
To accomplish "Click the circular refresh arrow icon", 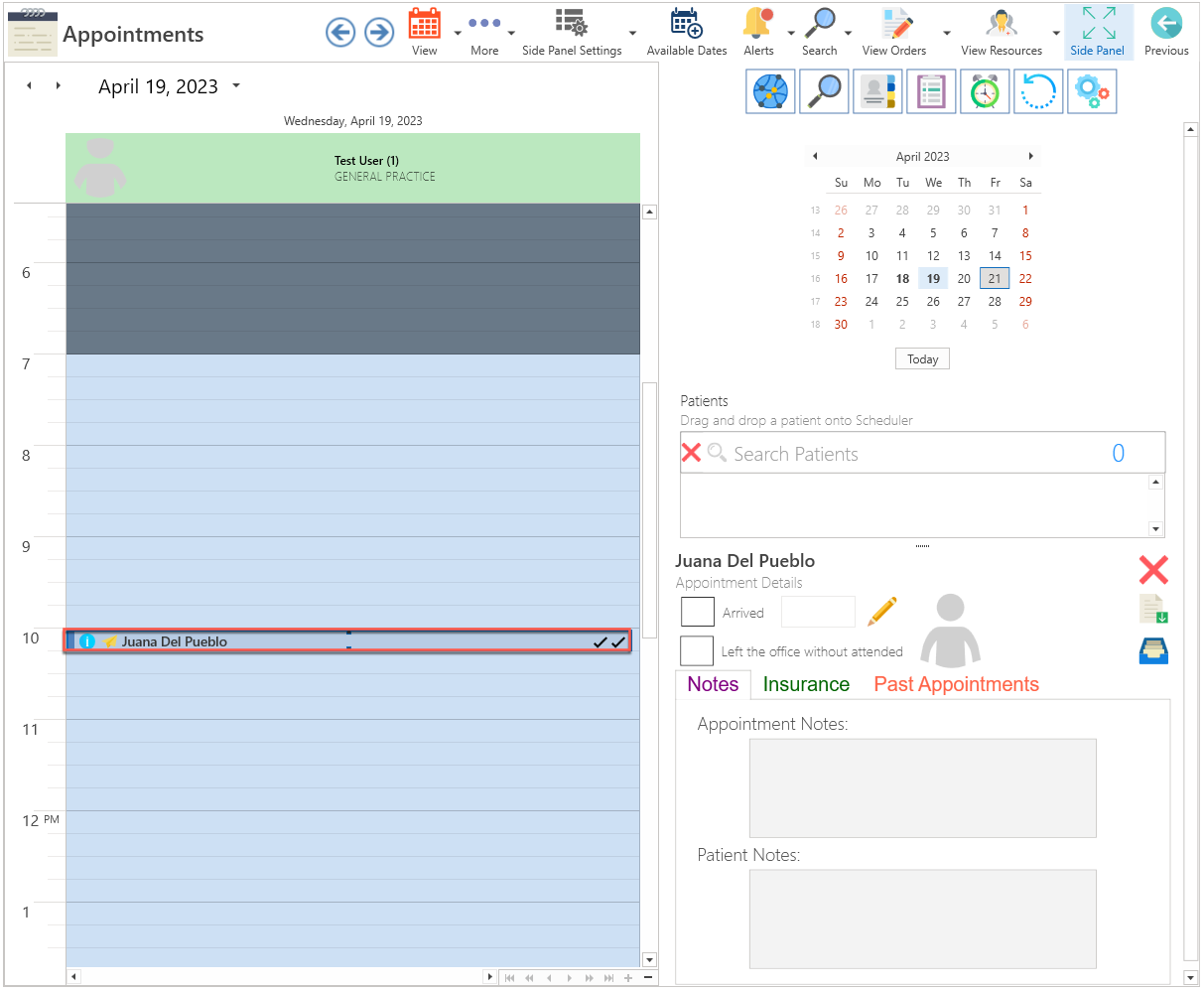I will pos(1039,91).
